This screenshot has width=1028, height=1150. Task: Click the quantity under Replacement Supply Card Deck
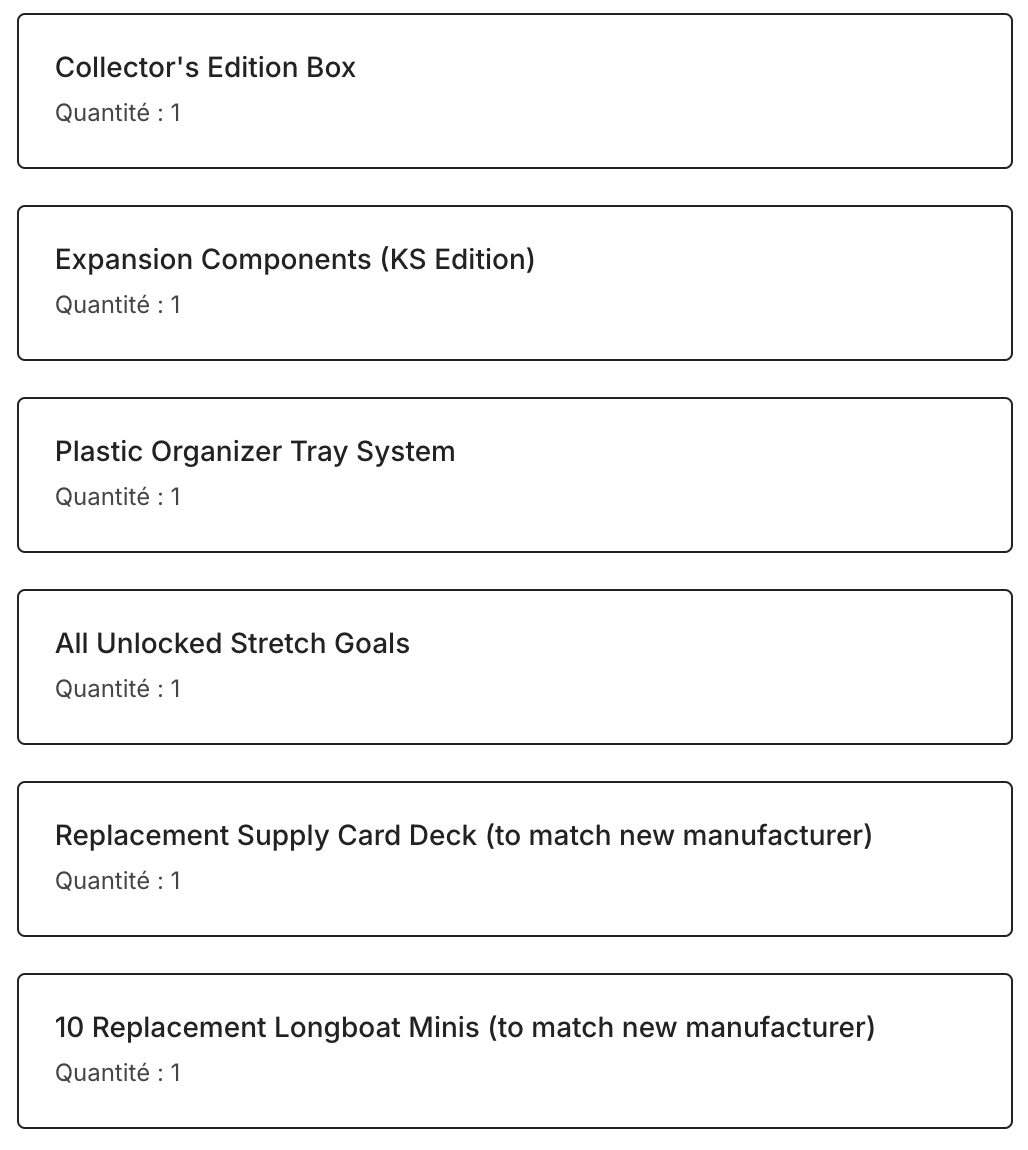click(118, 881)
